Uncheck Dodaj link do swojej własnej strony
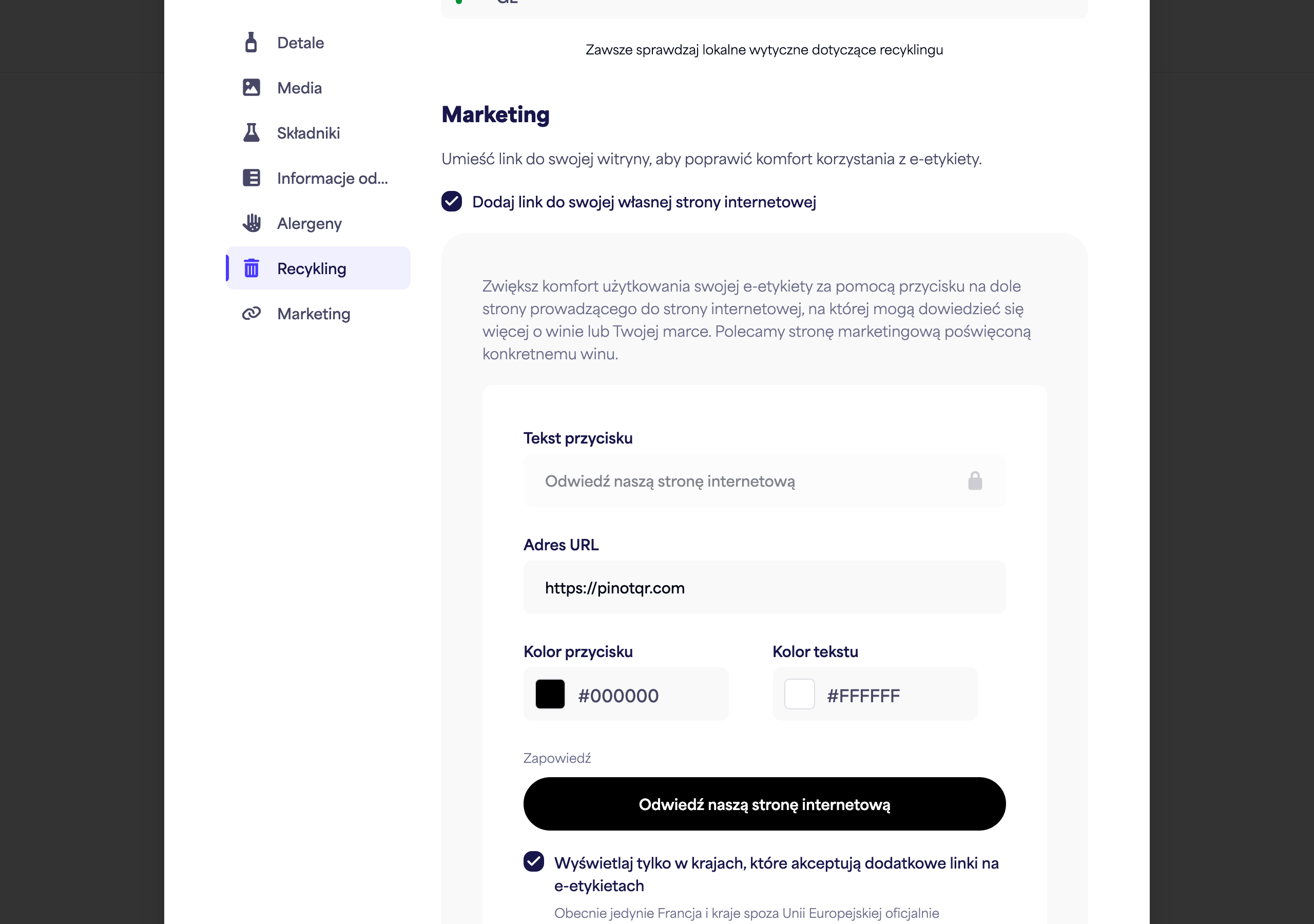Screen dimensions: 1314x924 (452, 202)
